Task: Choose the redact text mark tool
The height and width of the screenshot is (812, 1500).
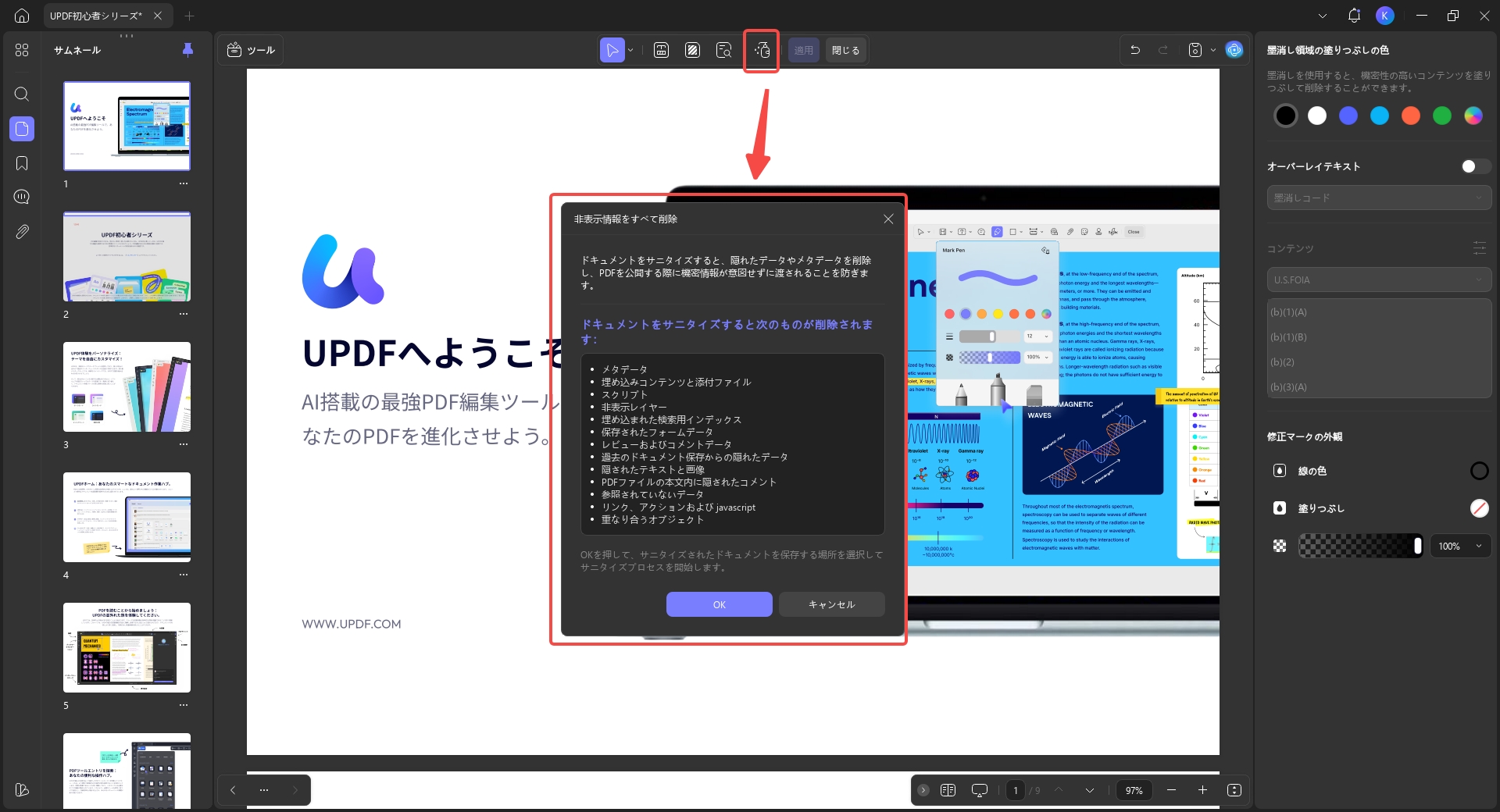Action: 661,50
